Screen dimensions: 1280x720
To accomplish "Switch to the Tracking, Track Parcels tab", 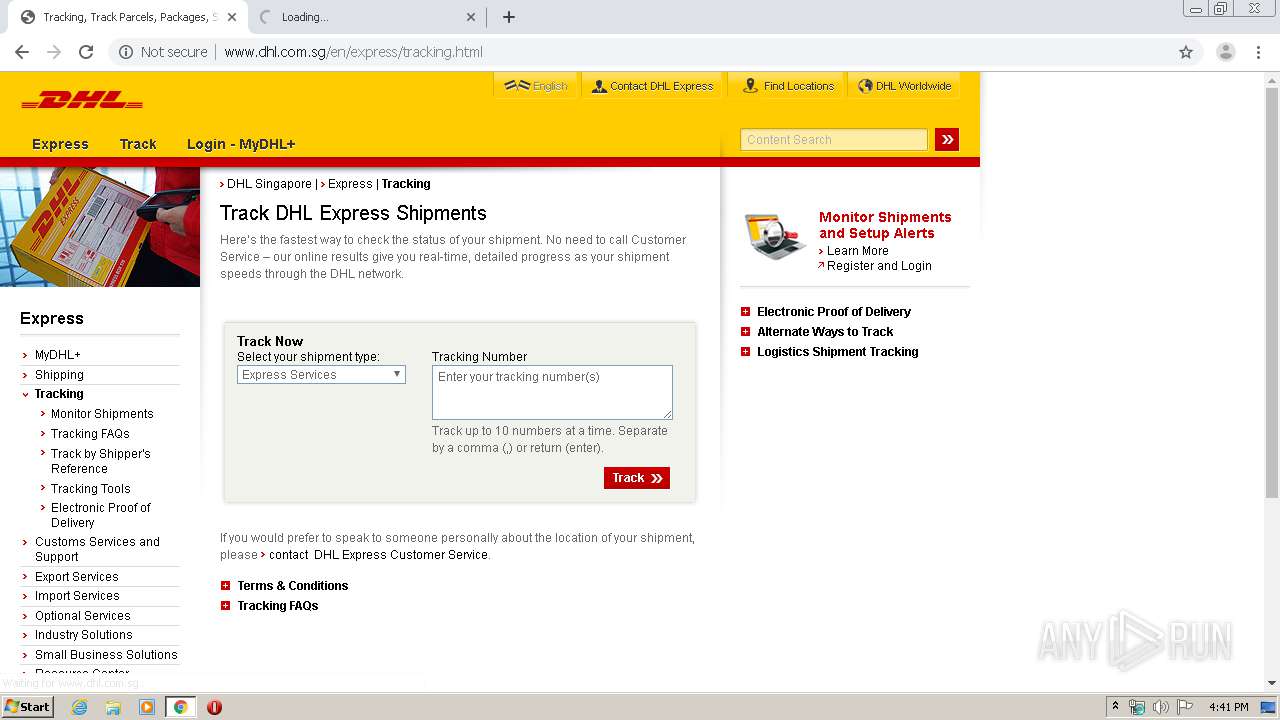I will click(127, 17).
